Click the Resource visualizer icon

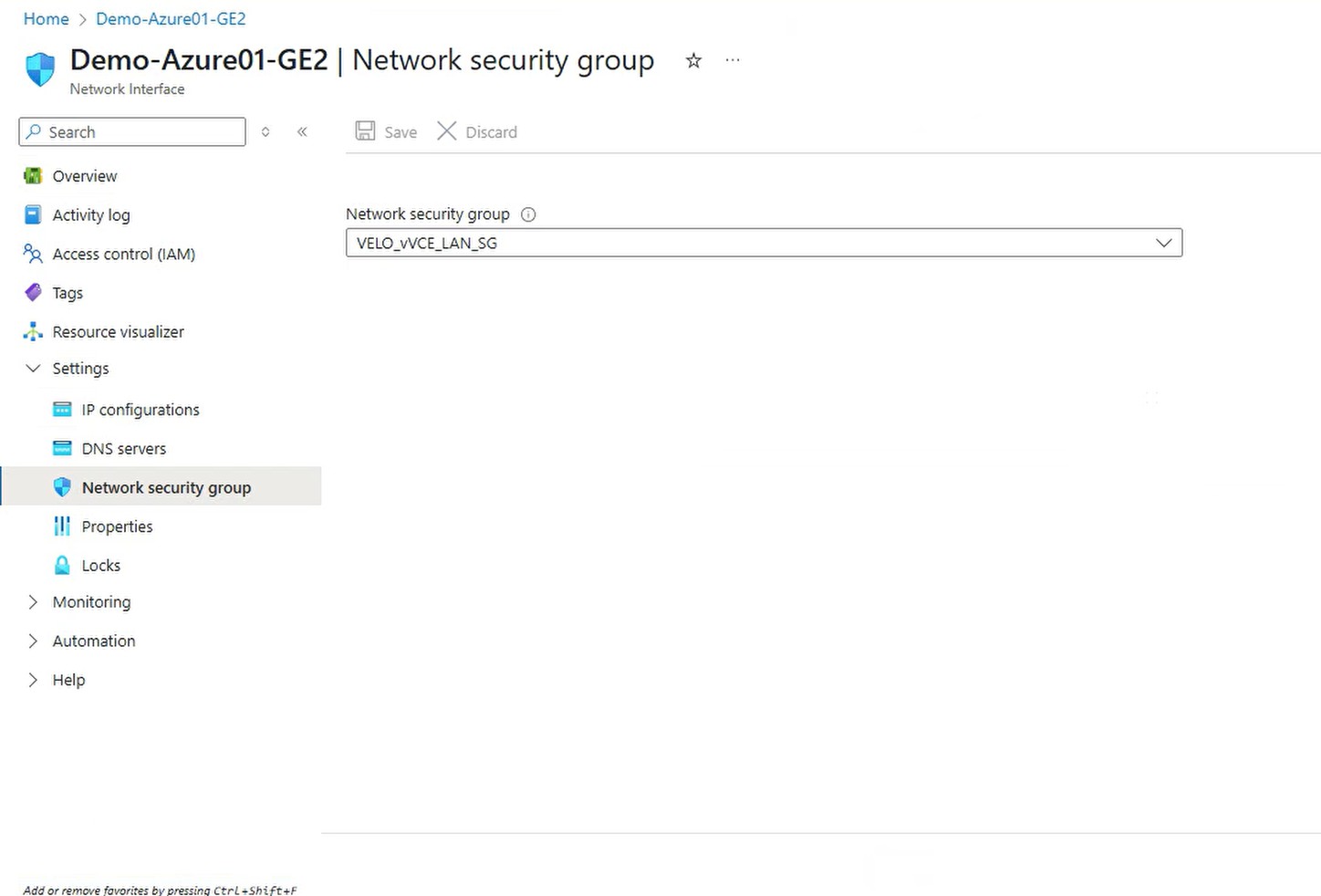click(x=33, y=332)
